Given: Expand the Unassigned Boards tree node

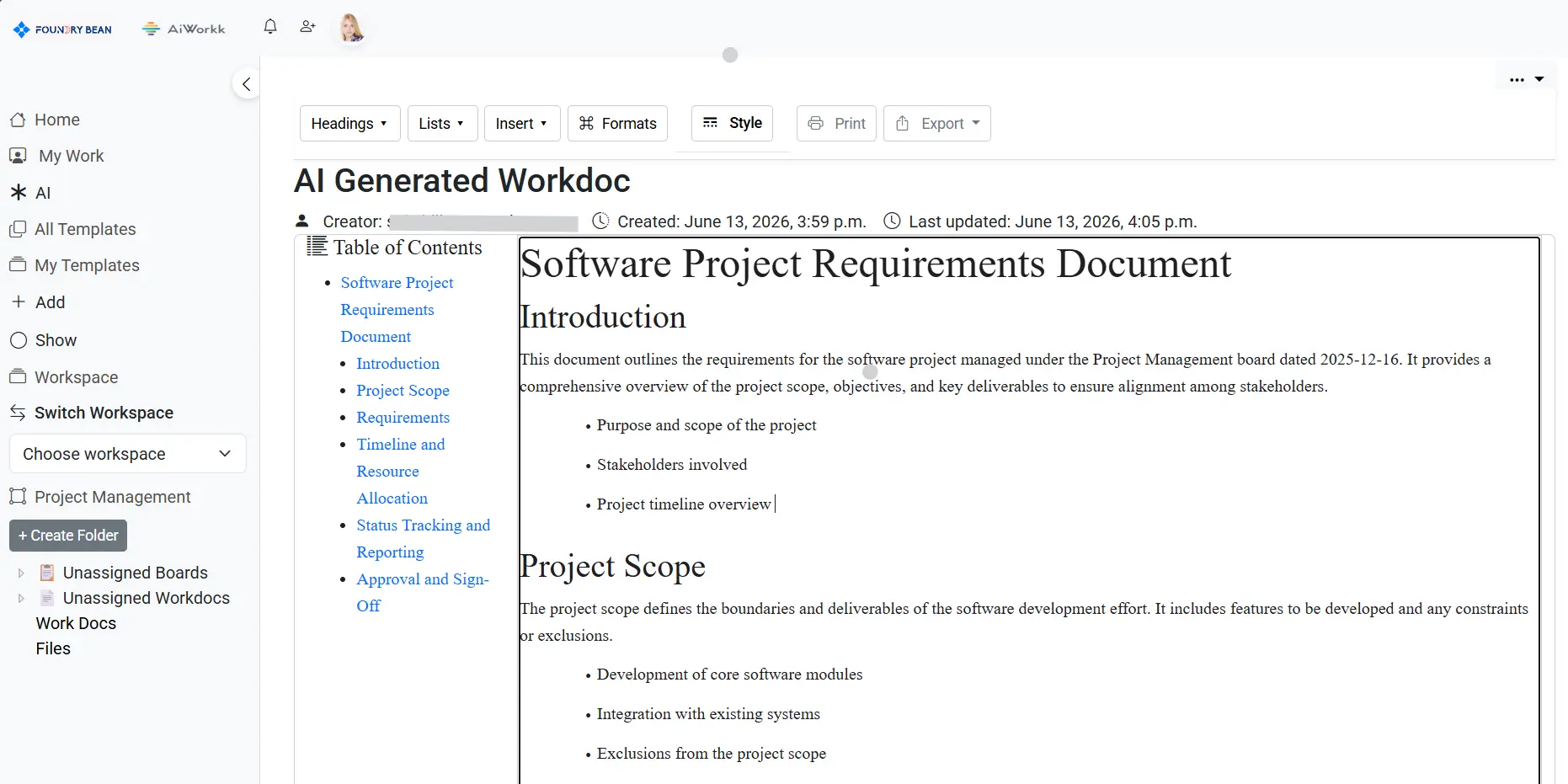Looking at the screenshot, I should pyautogui.click(x=21, y=573).
